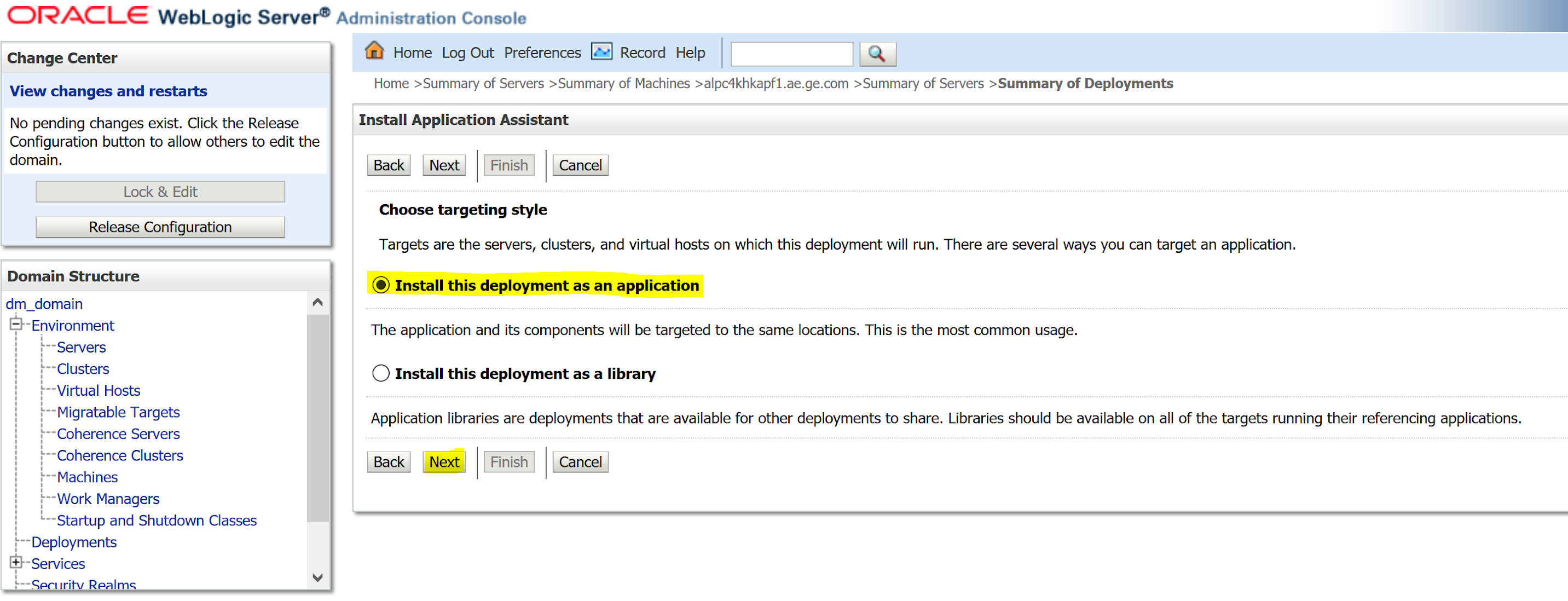Viewport: 1568px width, 601px height.
Task: Click the bottom Finish button
Action: (x=510, y=461)
